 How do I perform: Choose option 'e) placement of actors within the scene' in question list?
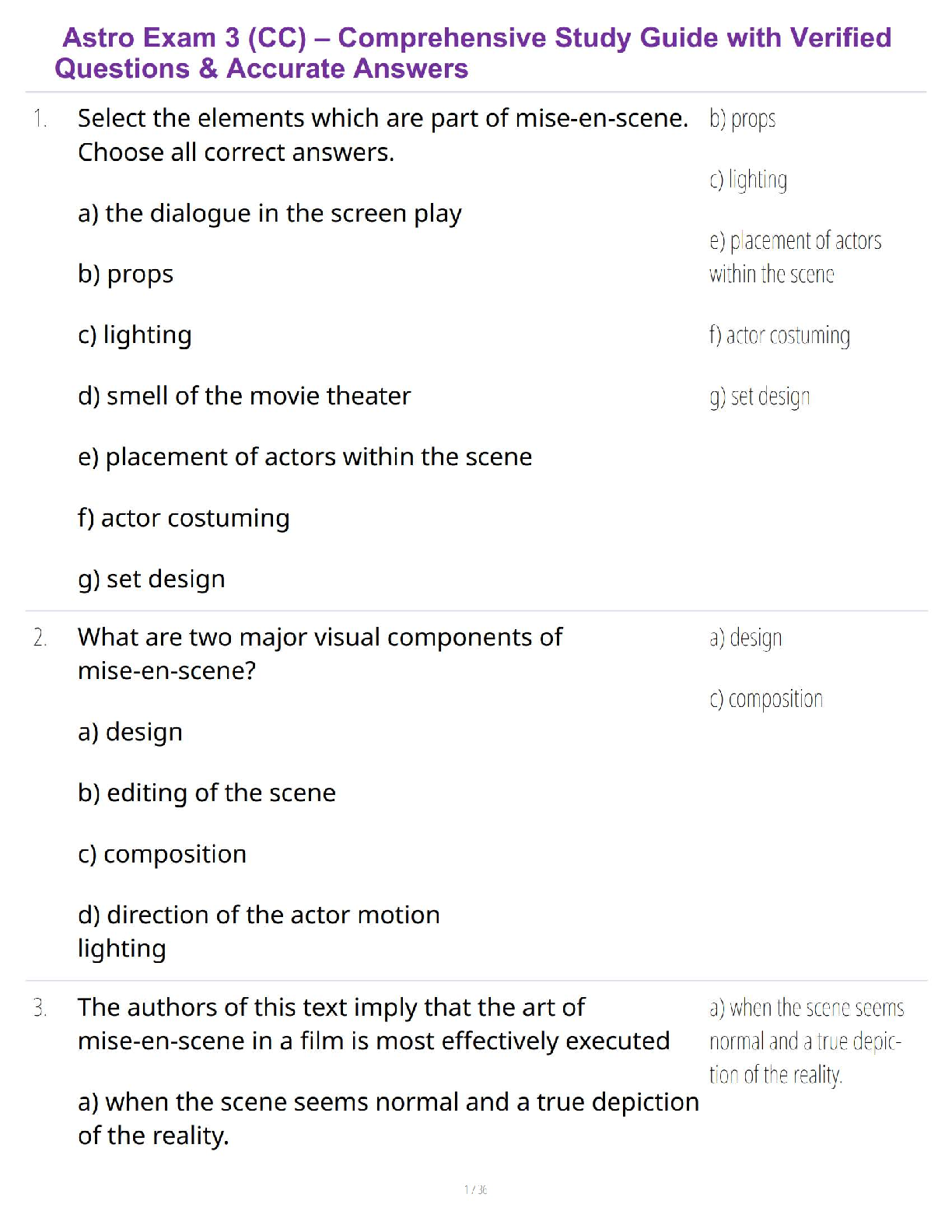[304, 457]
